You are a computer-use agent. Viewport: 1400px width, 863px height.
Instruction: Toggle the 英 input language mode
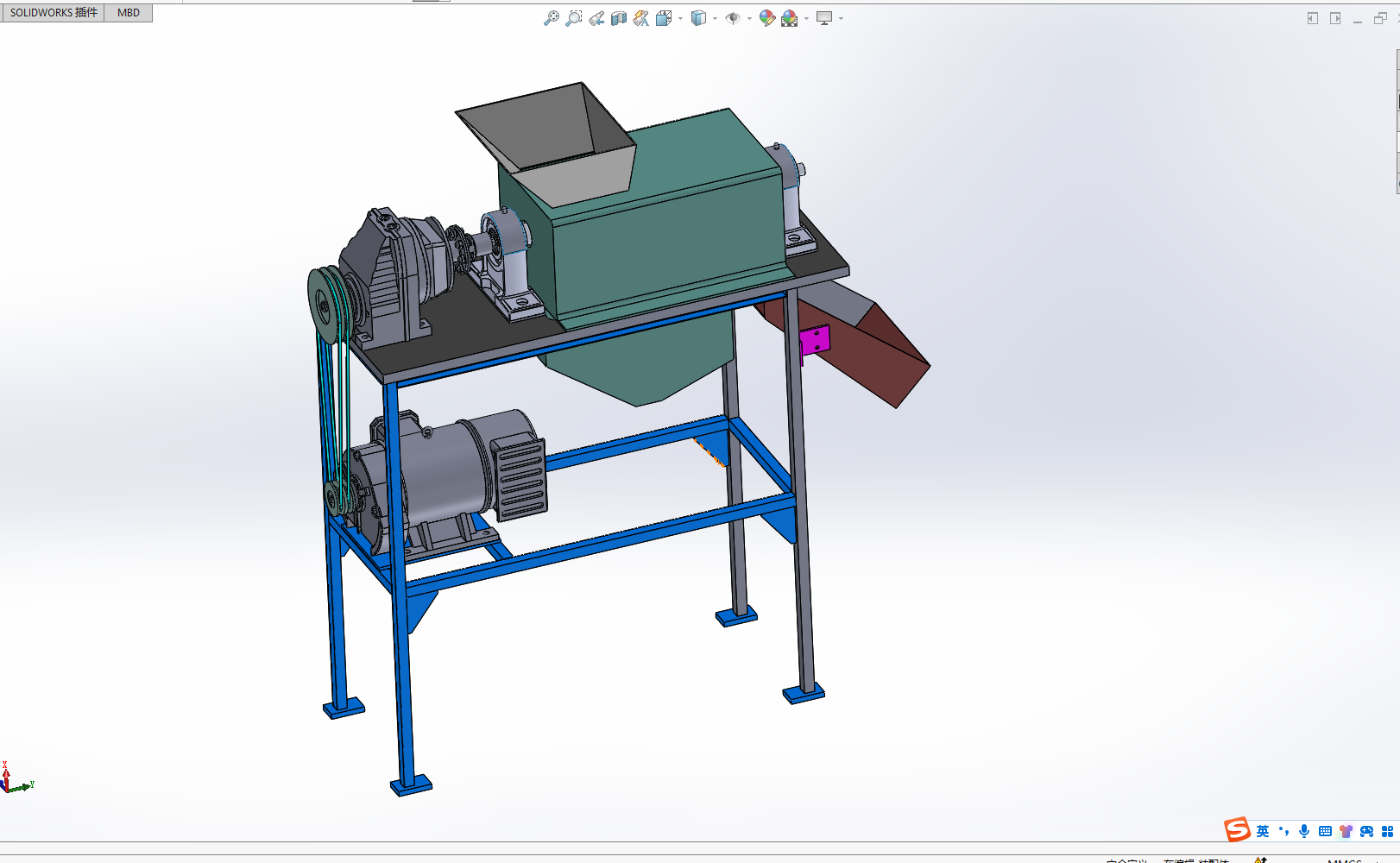(x=1263, y=831)
